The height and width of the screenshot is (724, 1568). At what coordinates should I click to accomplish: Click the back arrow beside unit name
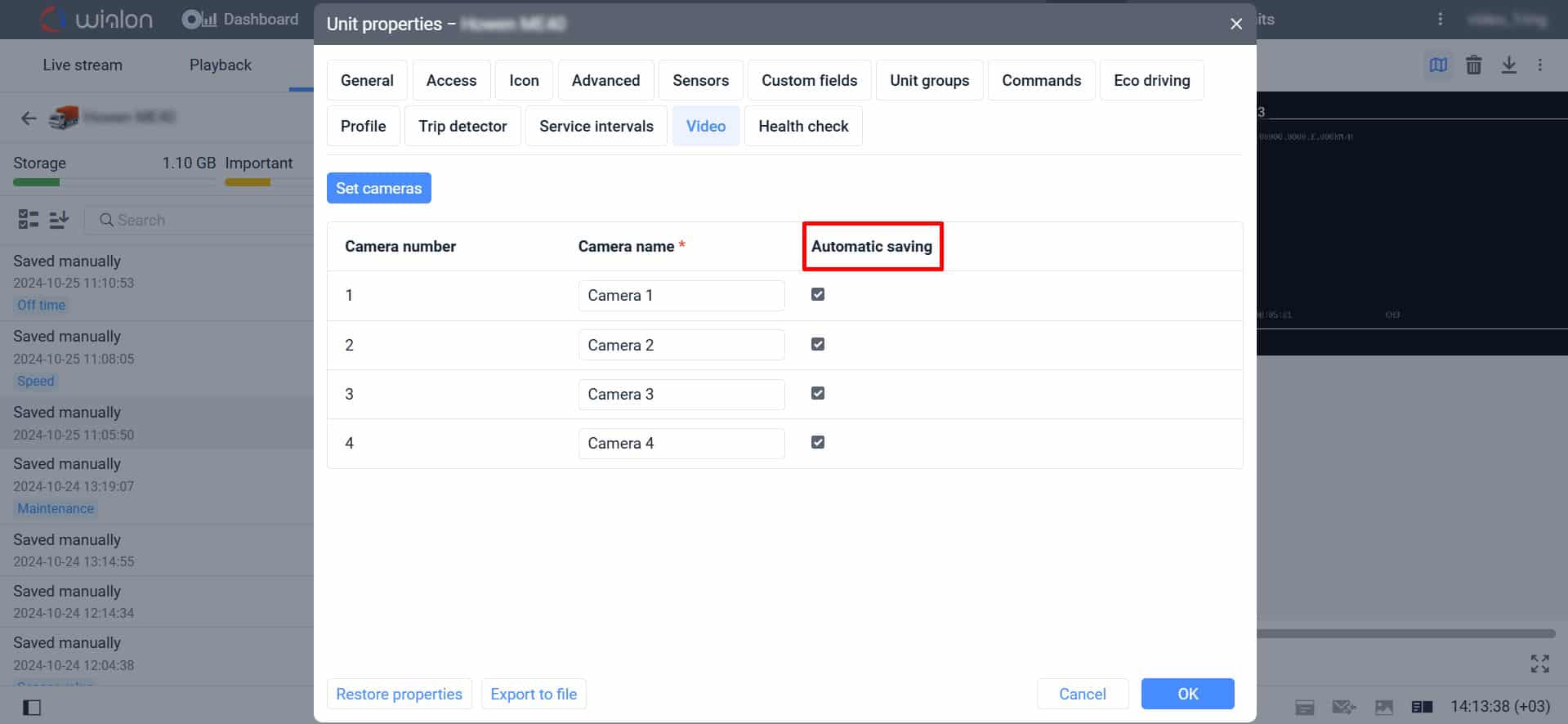pos(29,118)
